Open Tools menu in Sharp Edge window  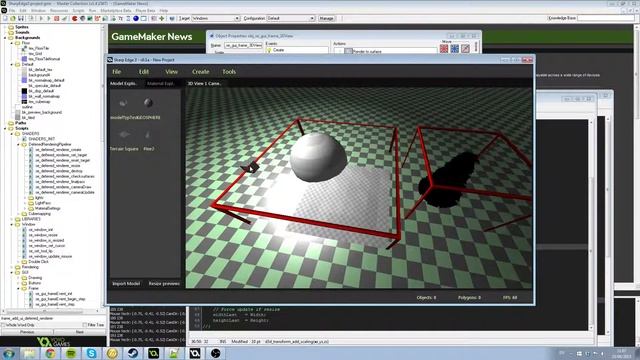click(x=229, y=71)
